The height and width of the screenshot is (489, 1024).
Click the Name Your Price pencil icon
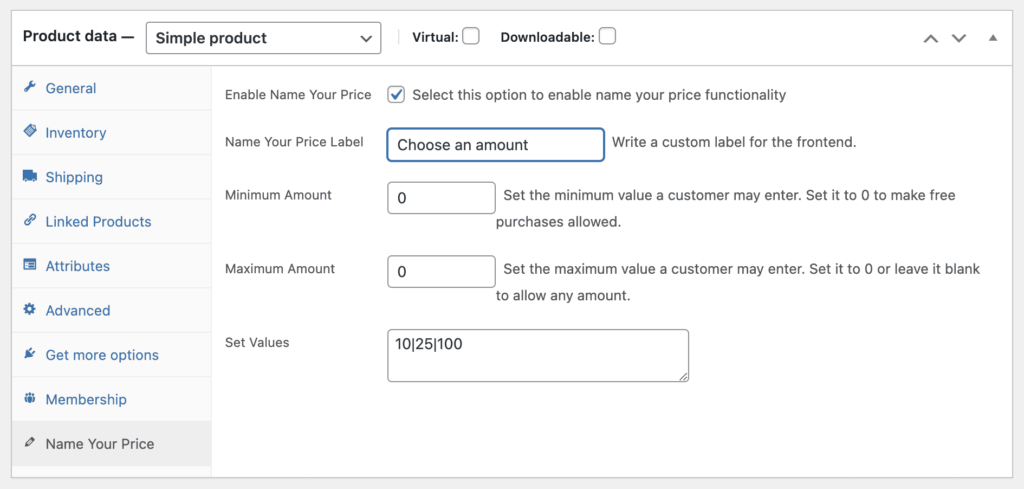pos(29,443)
